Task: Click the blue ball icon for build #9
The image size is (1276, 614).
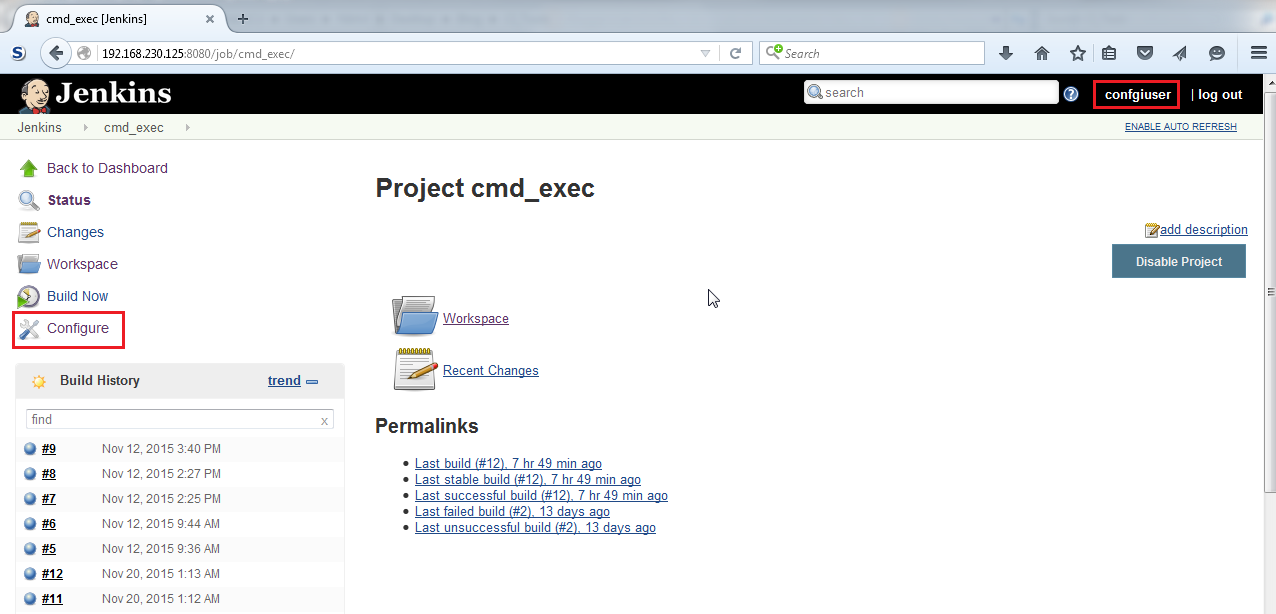Action: pos(30,448)
